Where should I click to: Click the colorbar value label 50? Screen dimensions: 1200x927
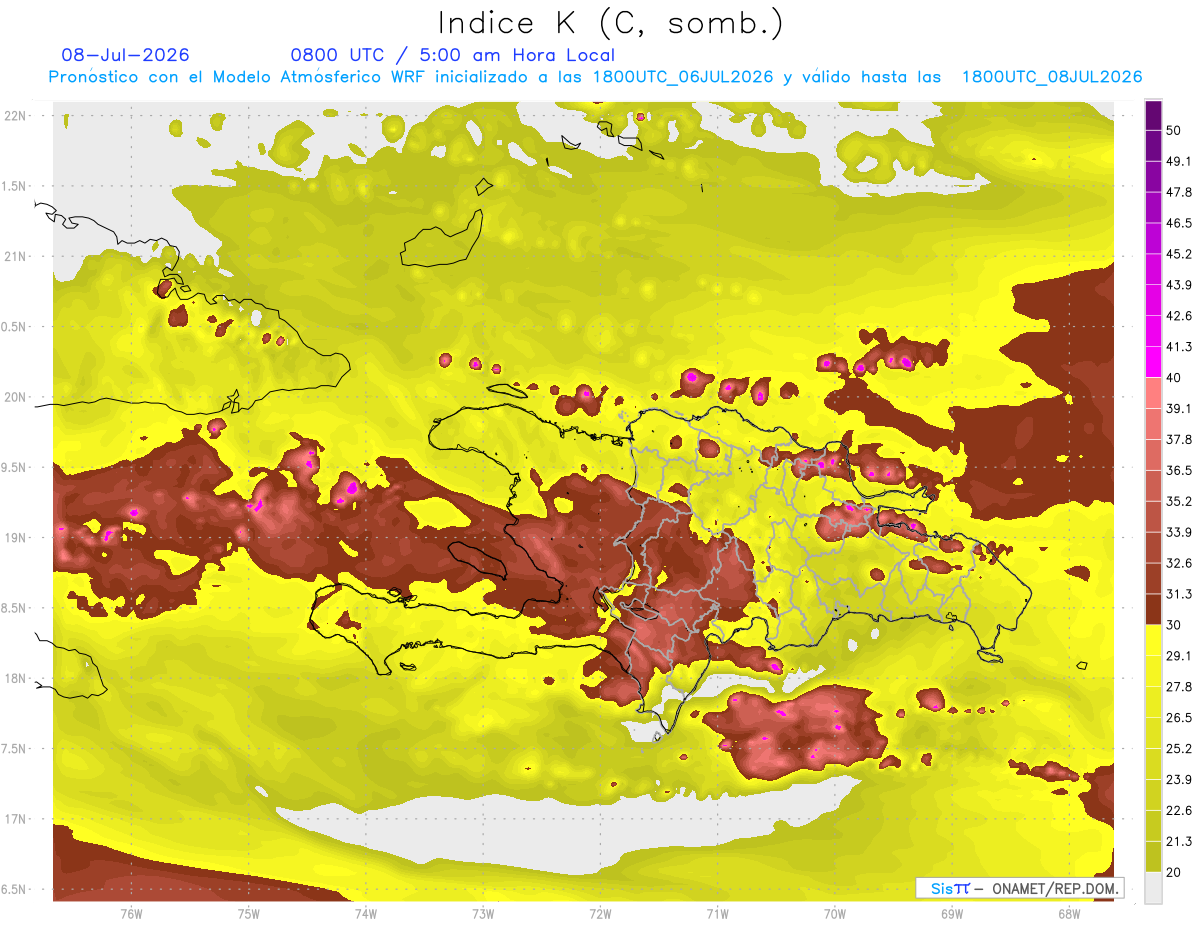[x=1173, y=130]
